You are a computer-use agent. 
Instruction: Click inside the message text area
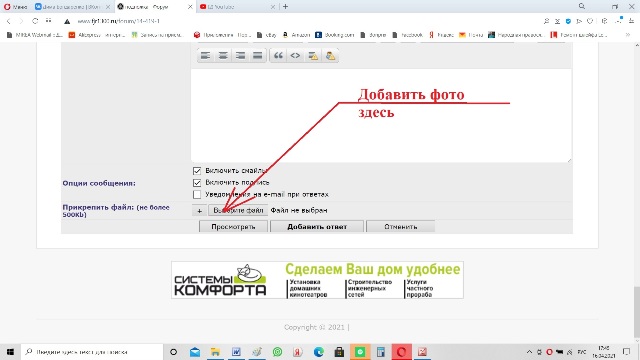click(x=381, y=116)
